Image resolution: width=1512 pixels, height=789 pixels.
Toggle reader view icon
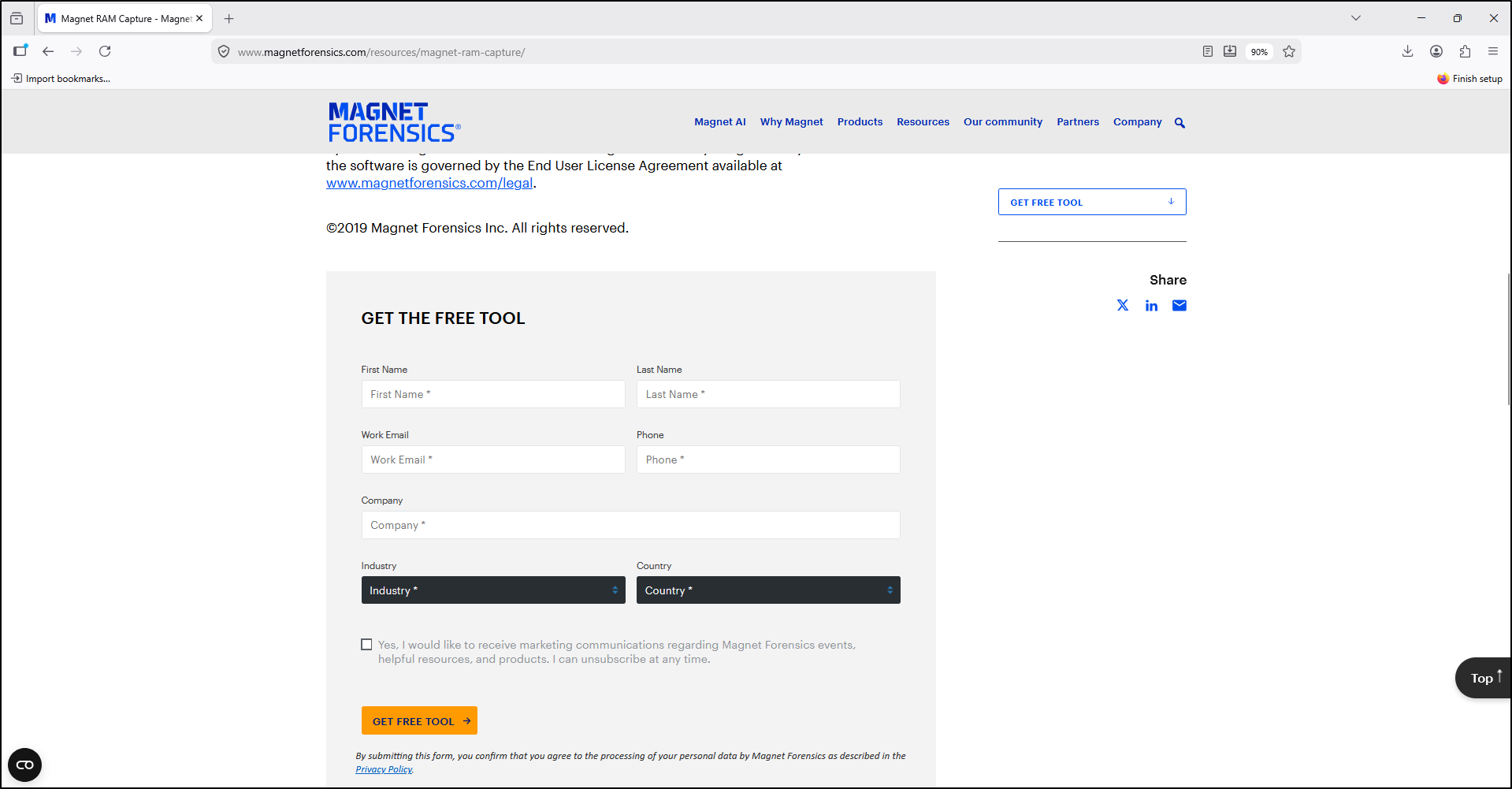click(x=1207, y=51)
